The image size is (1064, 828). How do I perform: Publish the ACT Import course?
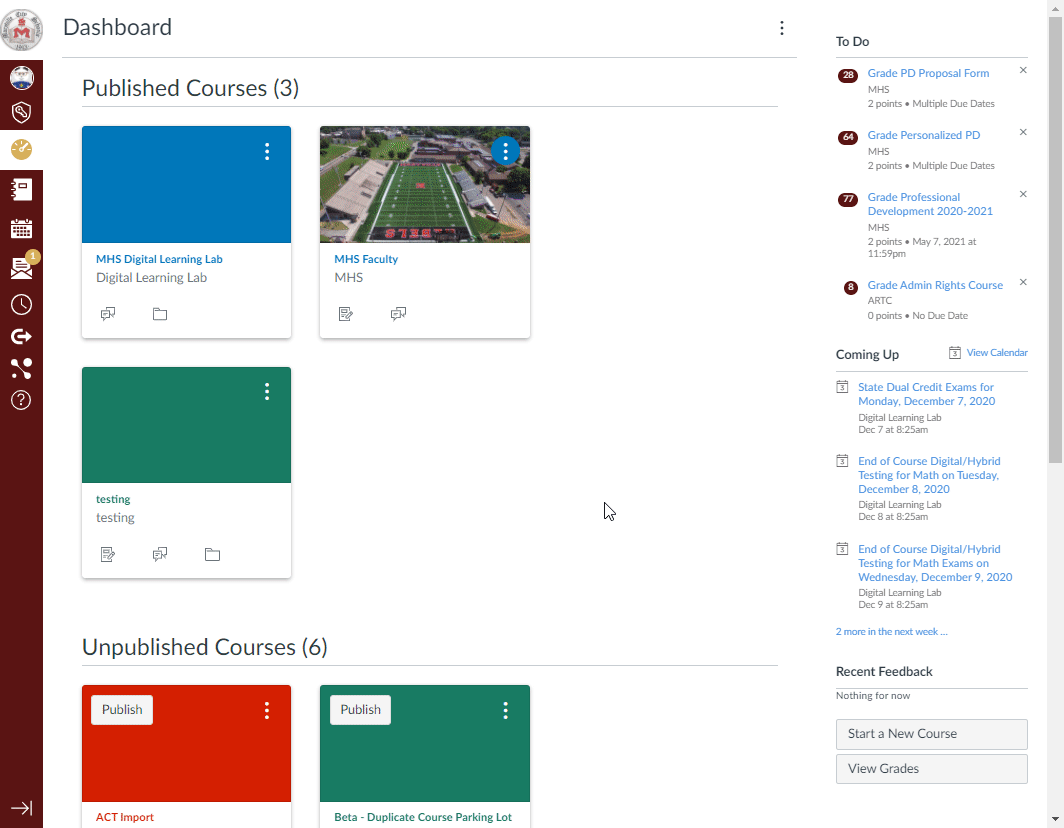(x=121, y=709)
